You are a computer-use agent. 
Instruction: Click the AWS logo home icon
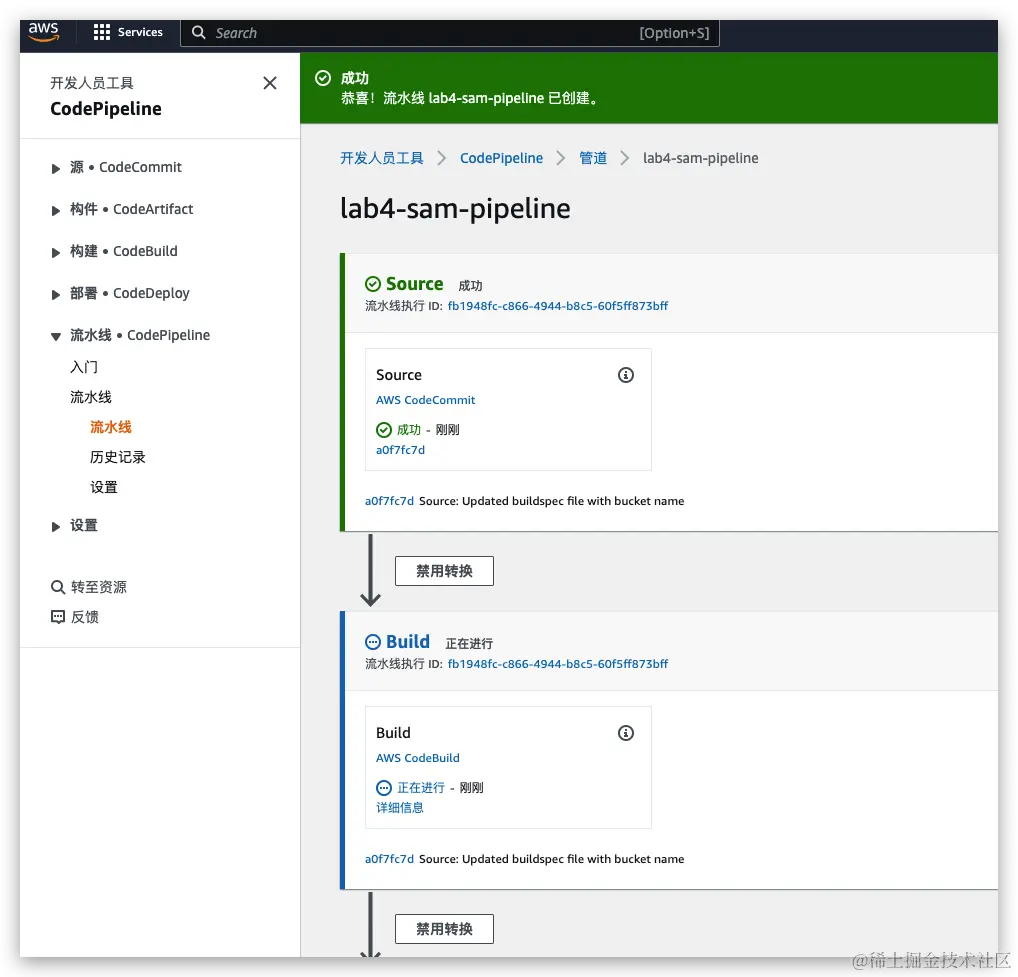tap(43, 32)
